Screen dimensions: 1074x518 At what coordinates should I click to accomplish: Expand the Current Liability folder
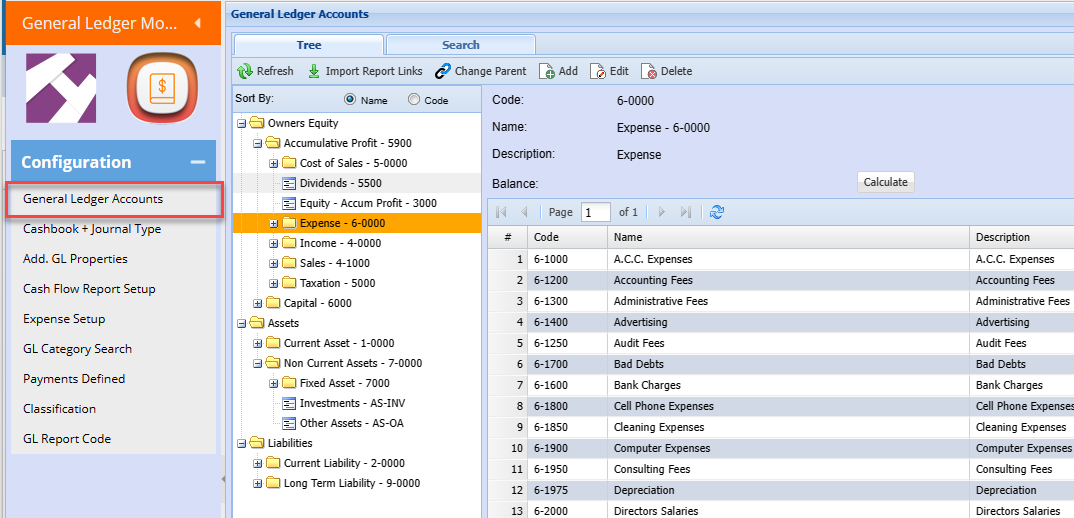pos(258,463)
